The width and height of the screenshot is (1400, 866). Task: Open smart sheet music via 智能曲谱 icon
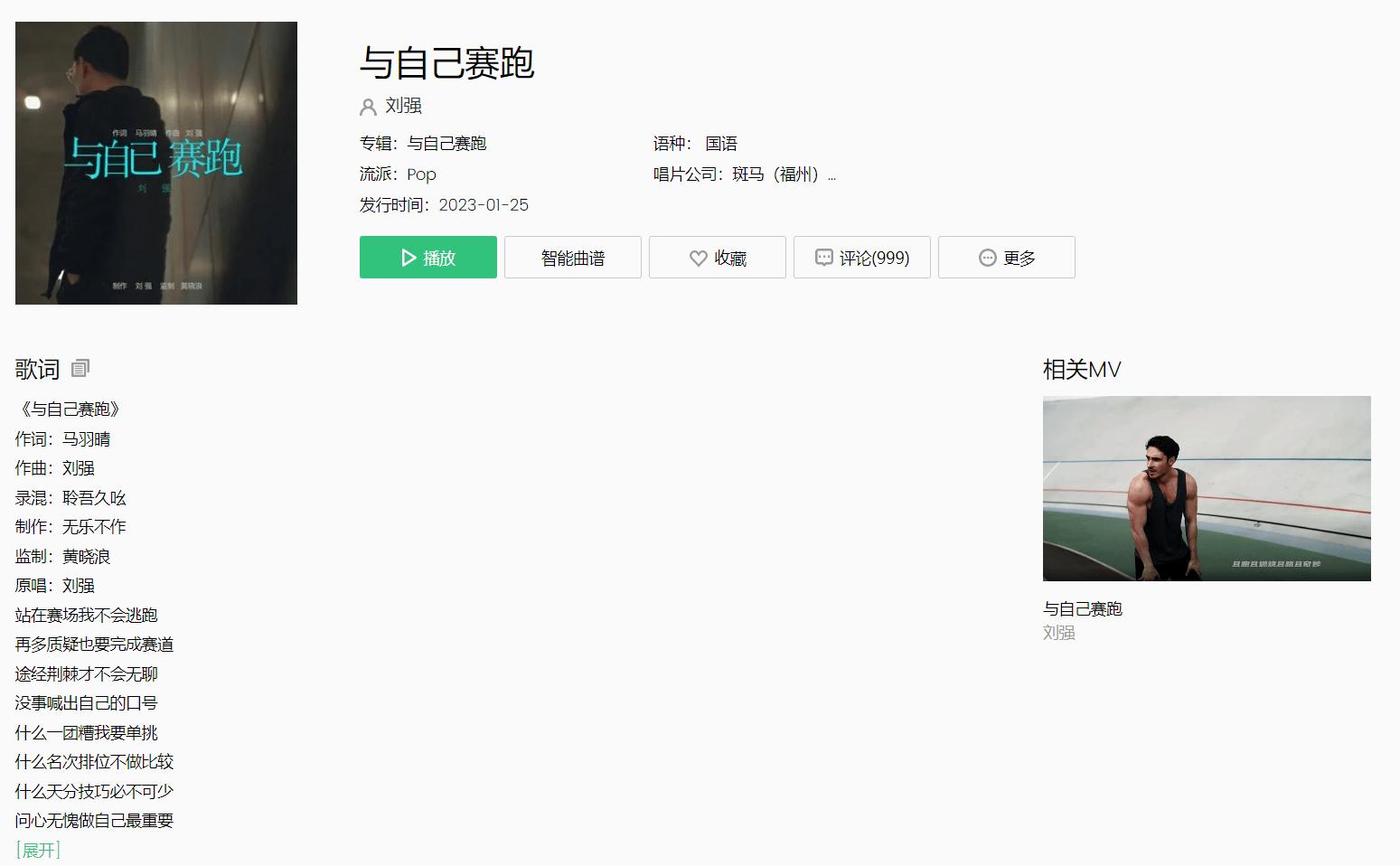(x=572, y=257)
